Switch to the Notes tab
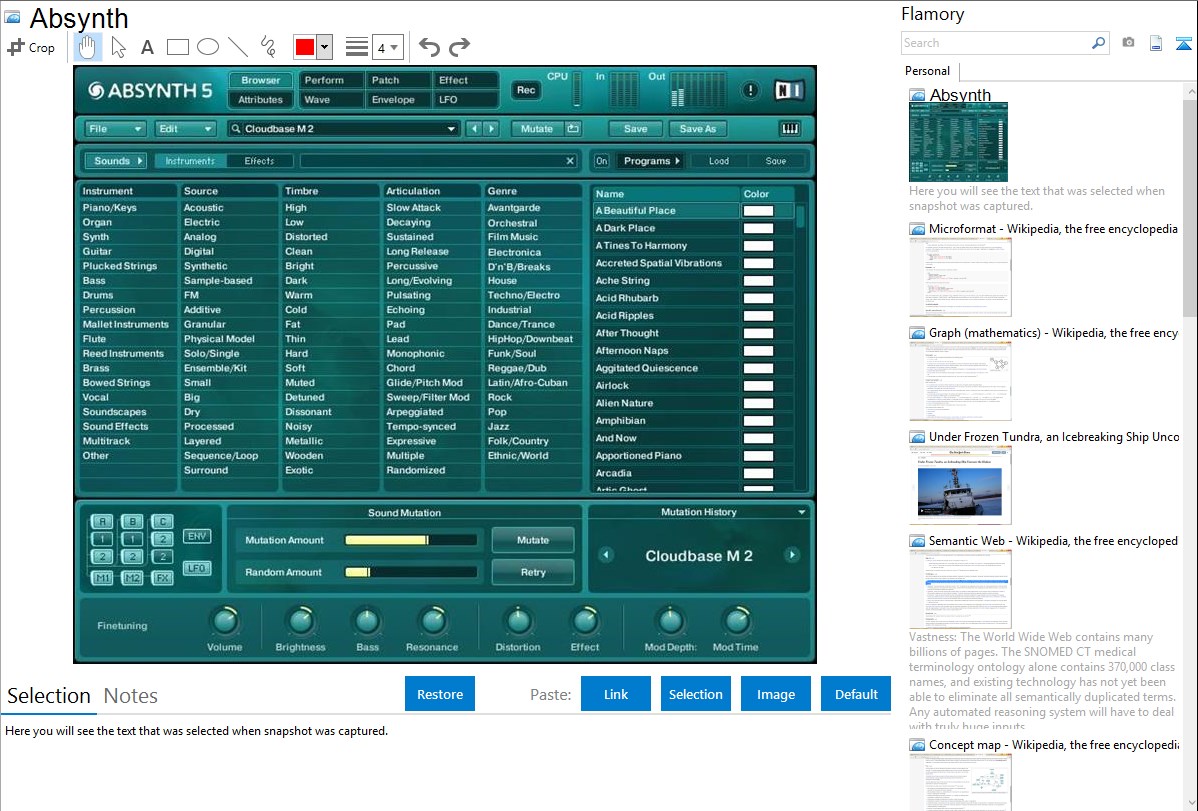The height and width of the screenshot is (811, 1198). pyautogui.click(x=130, y=696)
